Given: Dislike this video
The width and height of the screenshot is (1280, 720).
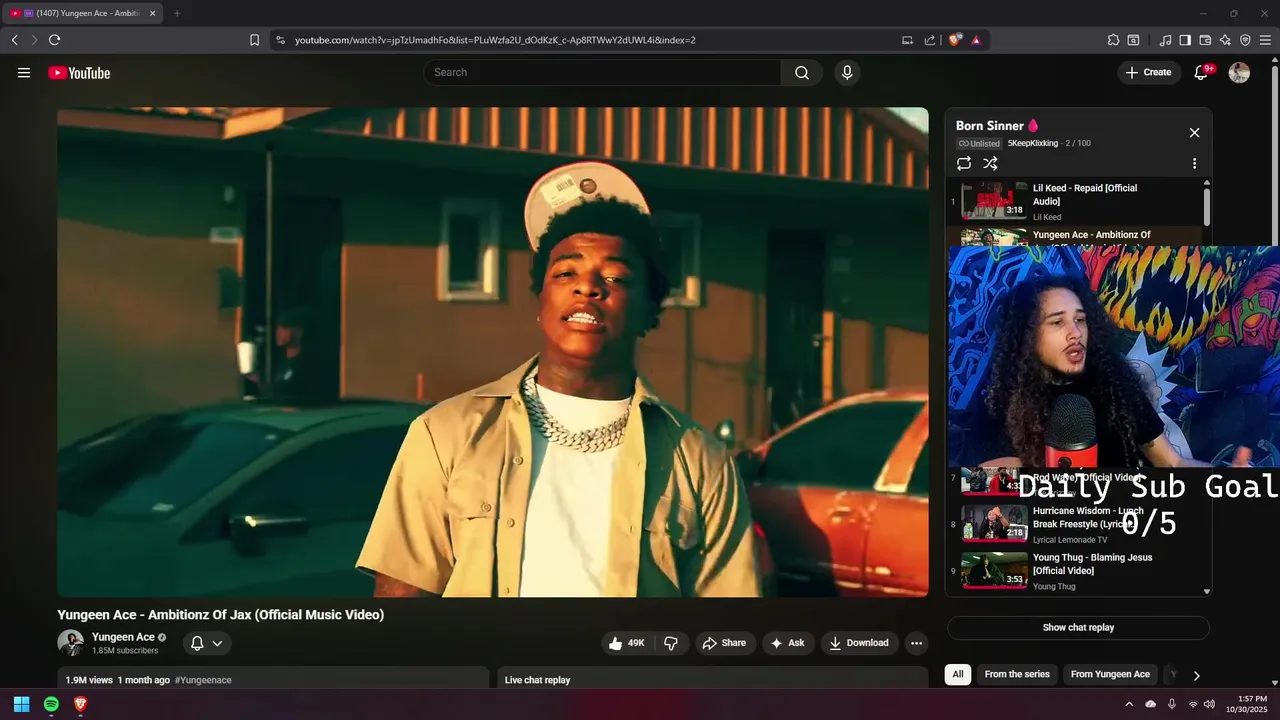Looking at the screenshot, I should click(x=671, y=643).
